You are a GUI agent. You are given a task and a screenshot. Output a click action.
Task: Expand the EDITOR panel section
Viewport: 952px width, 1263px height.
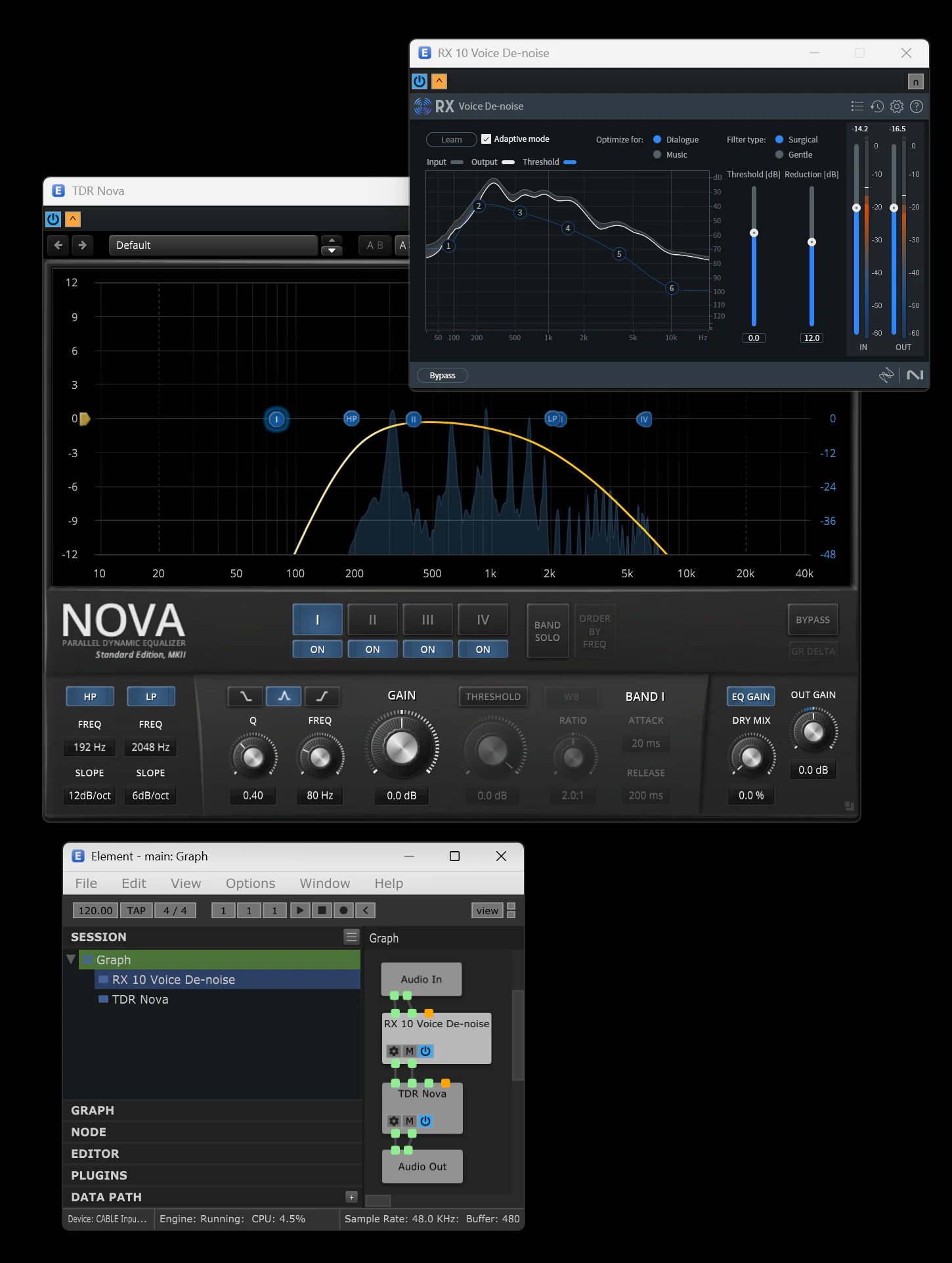tap(212, 1154)
